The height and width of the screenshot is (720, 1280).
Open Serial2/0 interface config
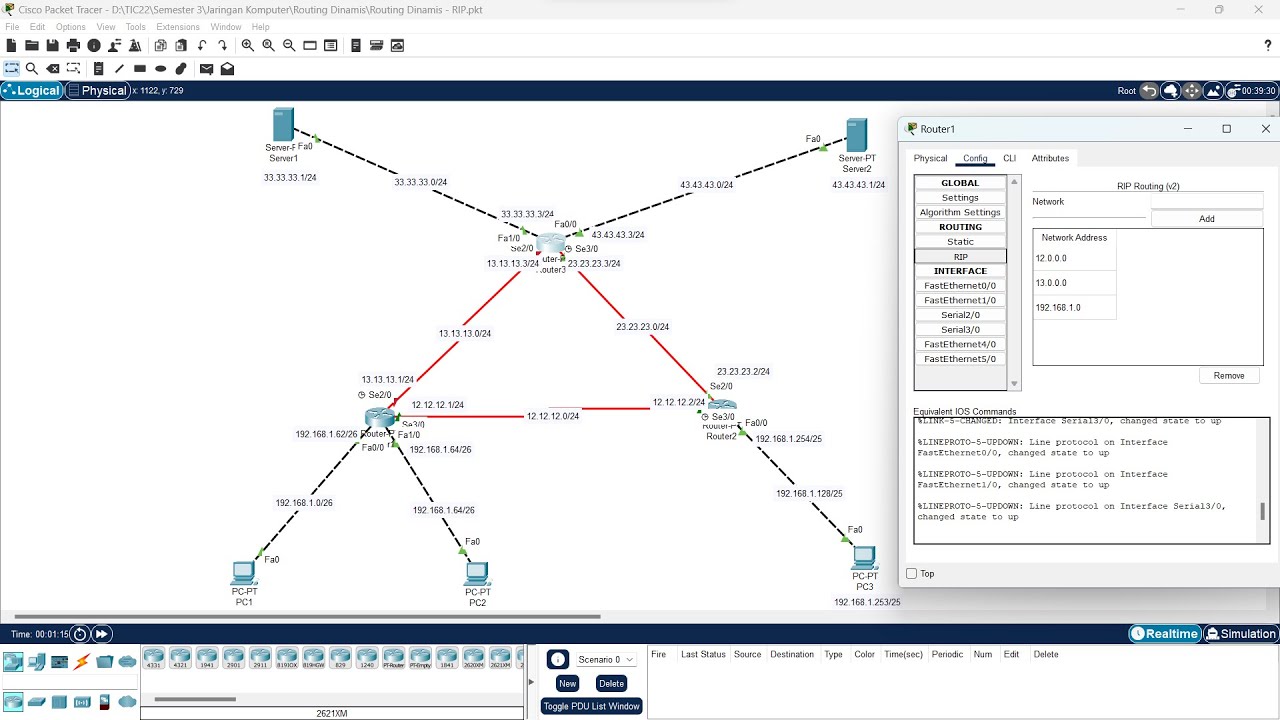point(960,315)
